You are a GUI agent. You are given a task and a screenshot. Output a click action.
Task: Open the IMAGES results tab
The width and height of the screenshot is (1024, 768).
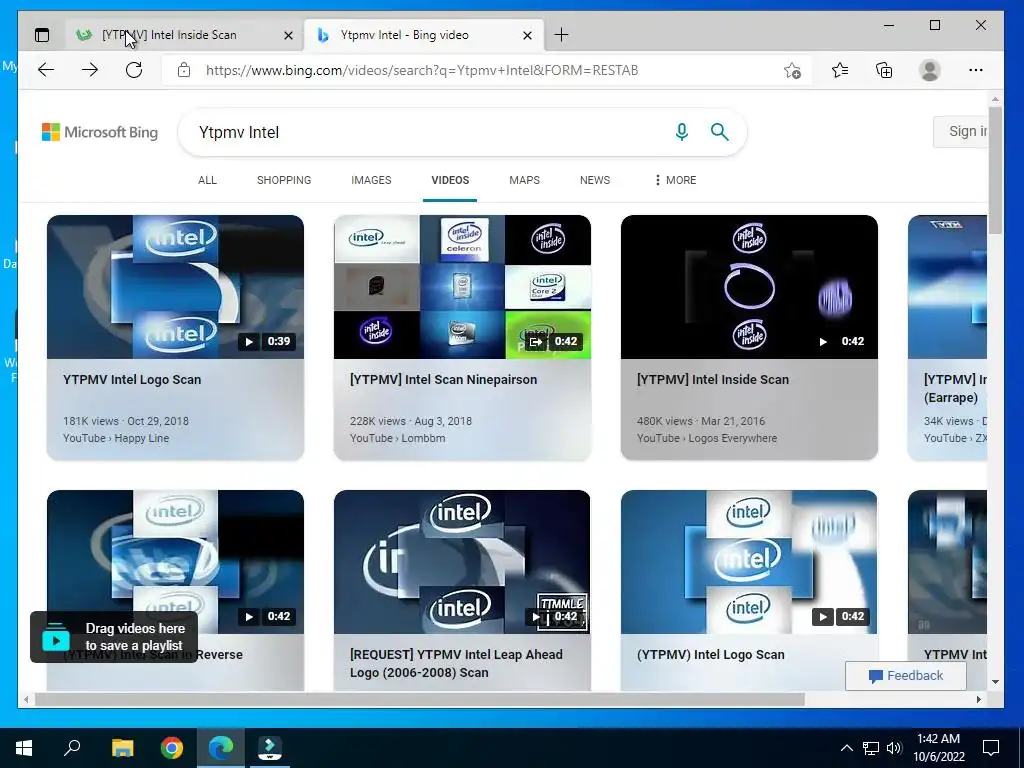[x=371, y=180]
